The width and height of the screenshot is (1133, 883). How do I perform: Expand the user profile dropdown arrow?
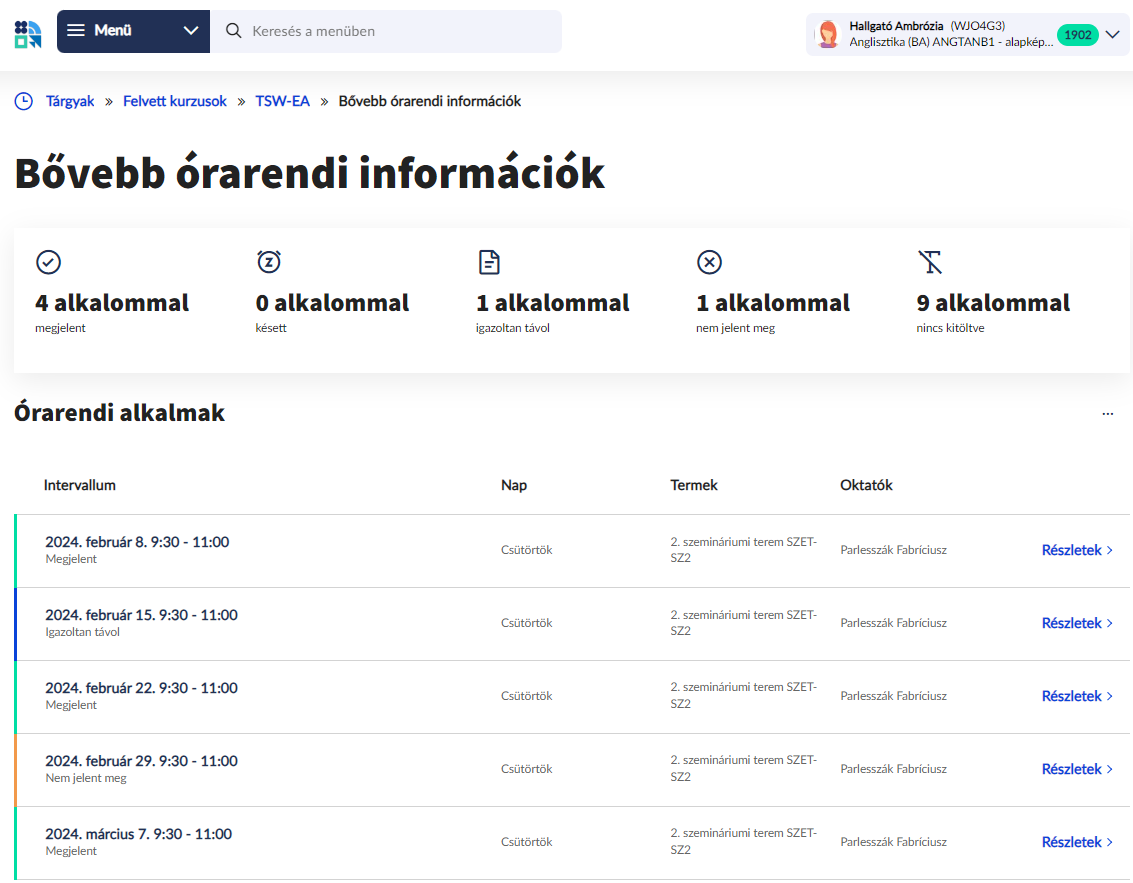point(1112,33)
